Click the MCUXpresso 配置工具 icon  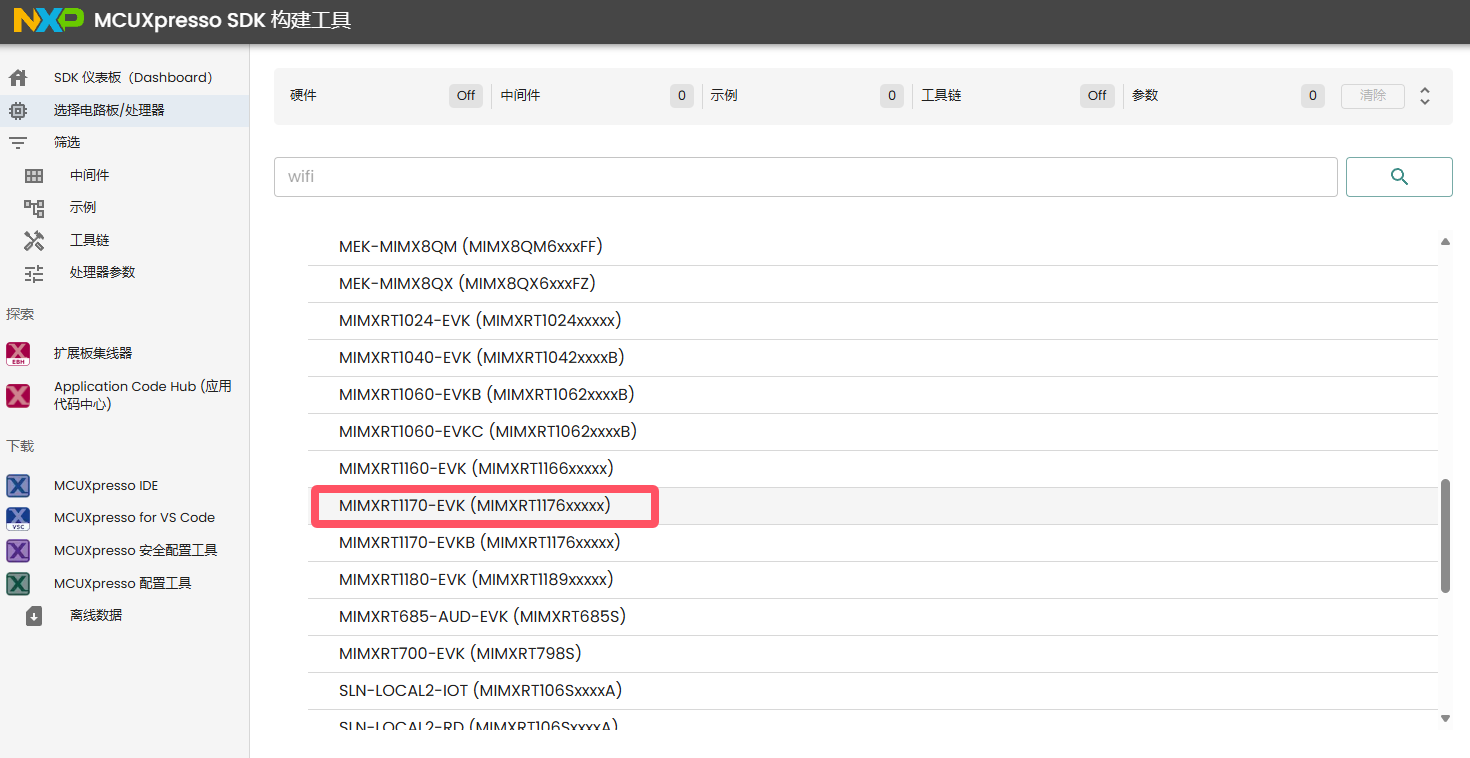coord(18,584)
